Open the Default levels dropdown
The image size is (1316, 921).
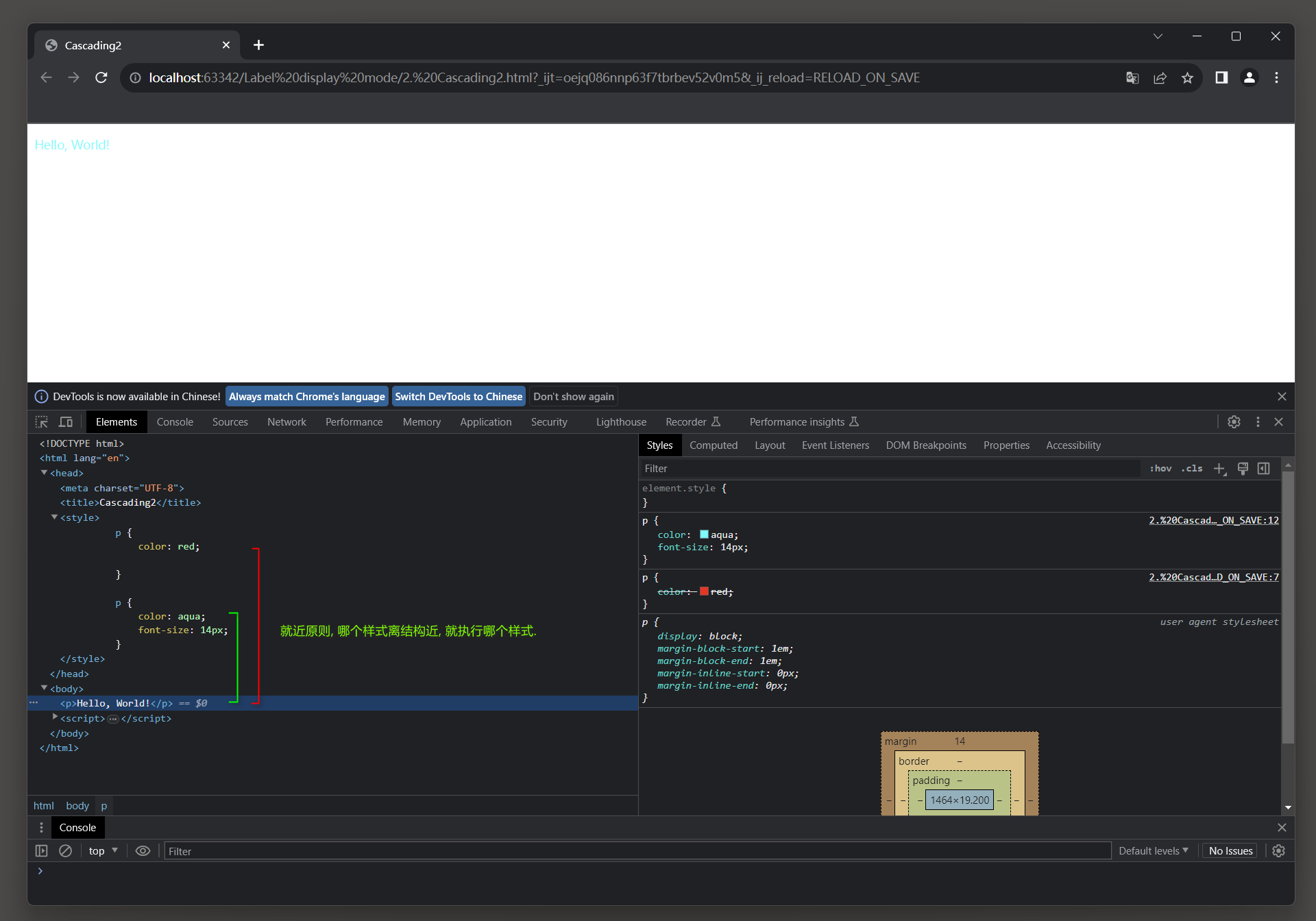[x=1154, y=851]
